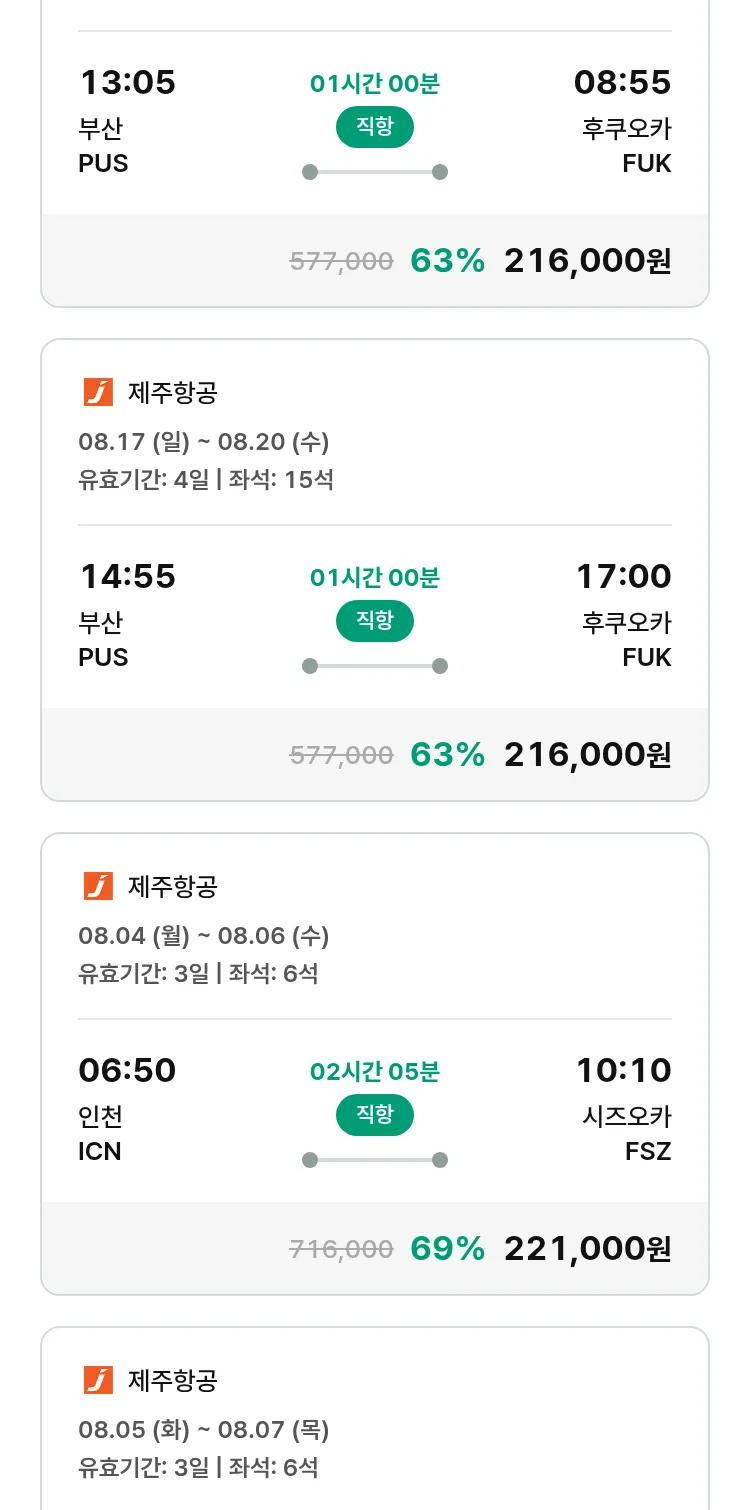Click the 08:55 arrival time at FUK
The height and width of the screenshot is (1510, 750).
[x=622, y=82]
